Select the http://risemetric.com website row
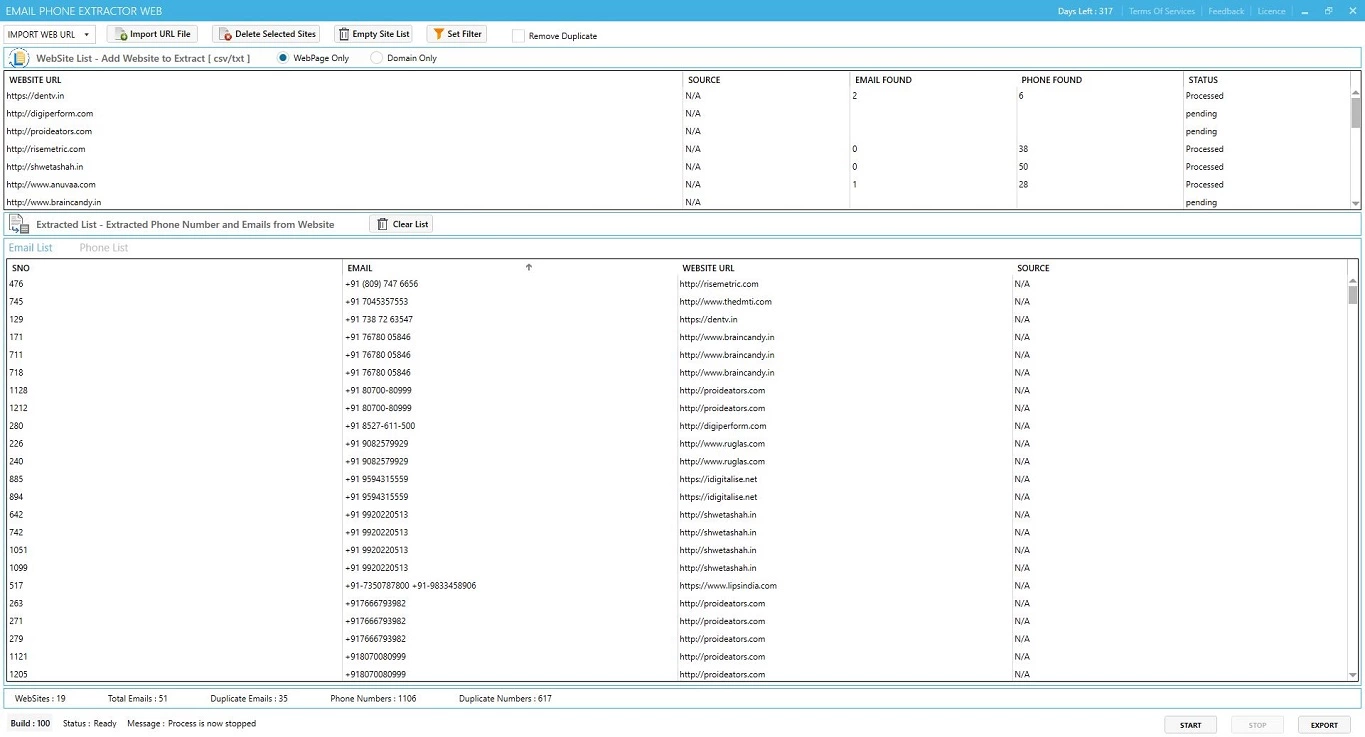Screen dimensions: 1365x737 point(46,149)
